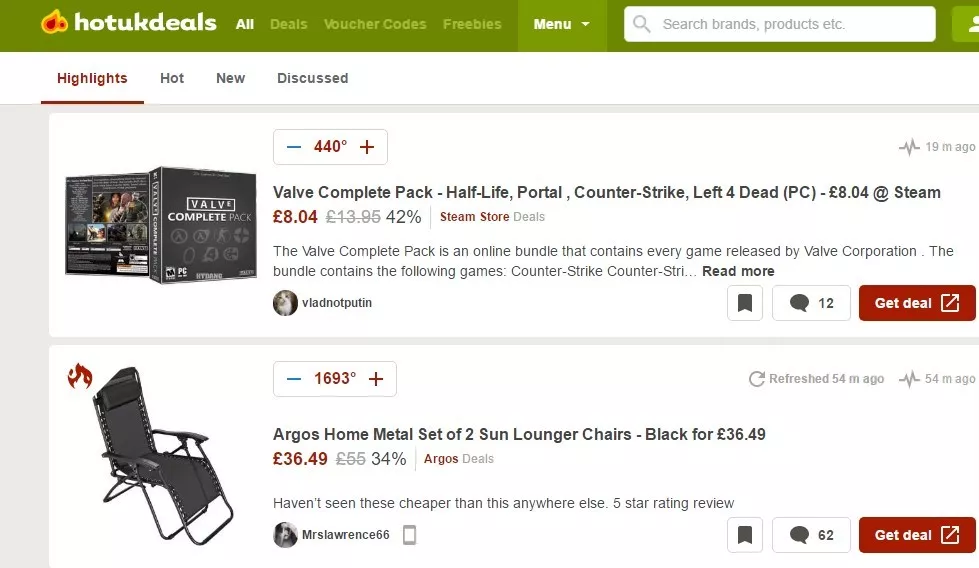Select Voucher Codes in top navigation
Image resolution: width=979 pixels, height=568 pixels.
click(375, 24)
